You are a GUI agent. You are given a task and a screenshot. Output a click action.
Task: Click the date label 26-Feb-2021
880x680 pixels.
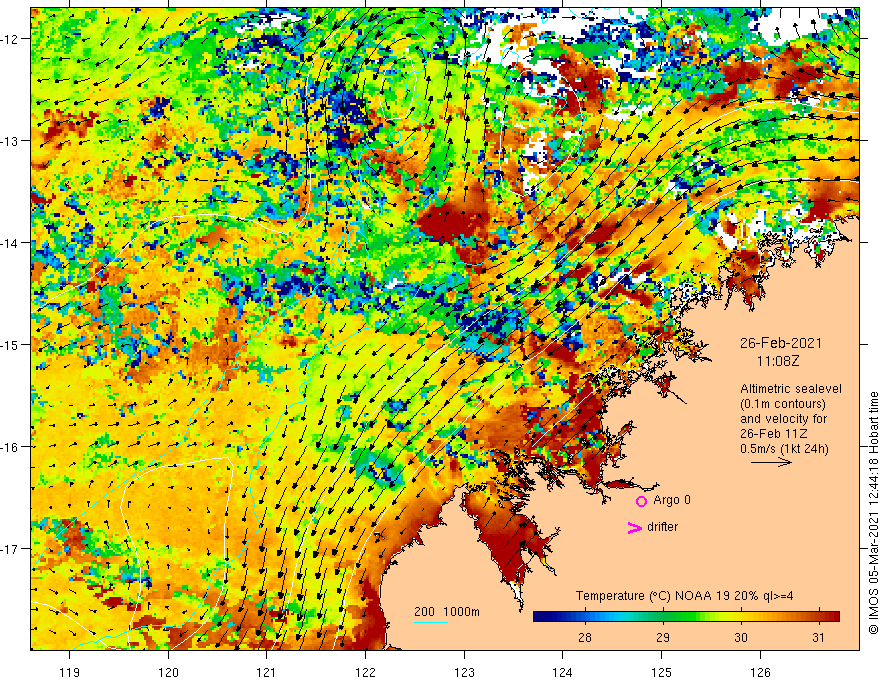pos(781,343)
